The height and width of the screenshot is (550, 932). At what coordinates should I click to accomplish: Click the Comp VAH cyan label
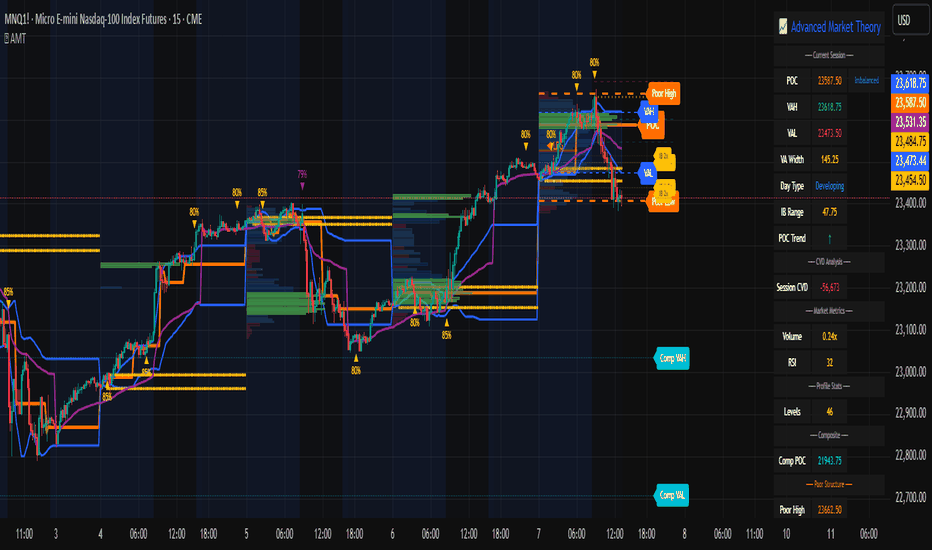pos(672,359)
